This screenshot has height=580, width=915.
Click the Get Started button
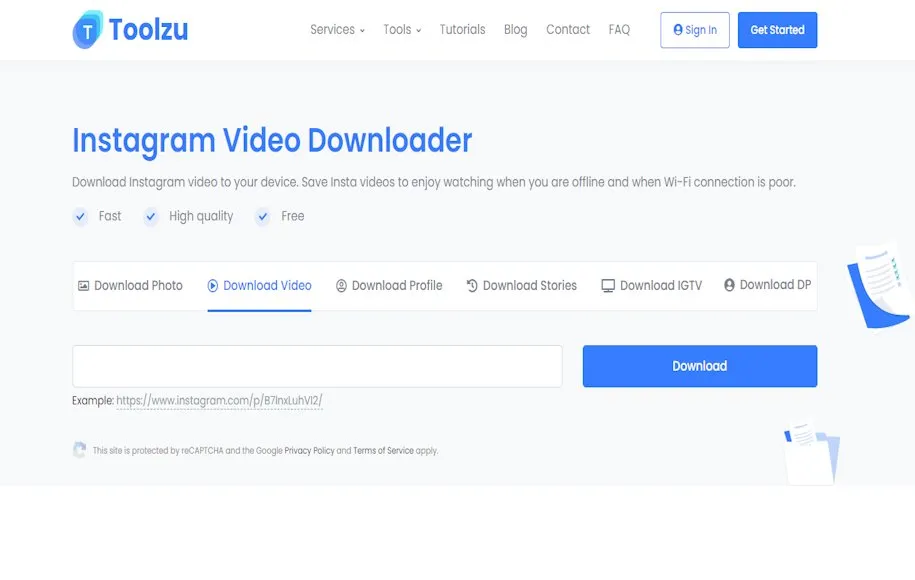[777, 30]
